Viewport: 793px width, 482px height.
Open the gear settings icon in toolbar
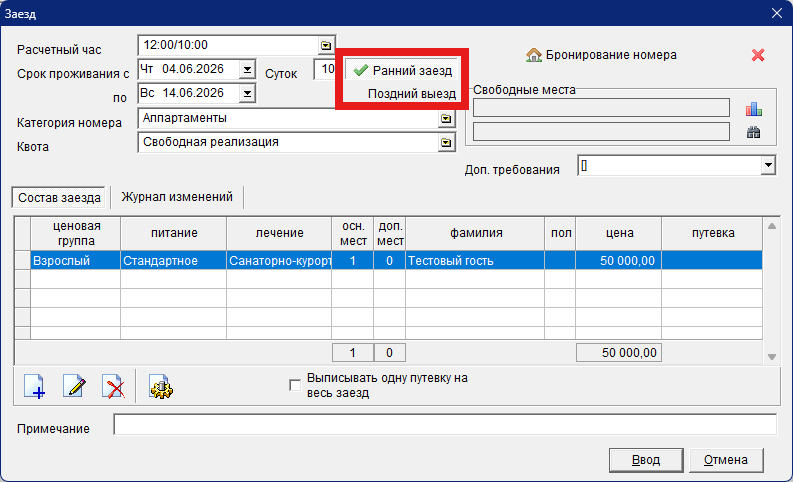pos(161,387)
